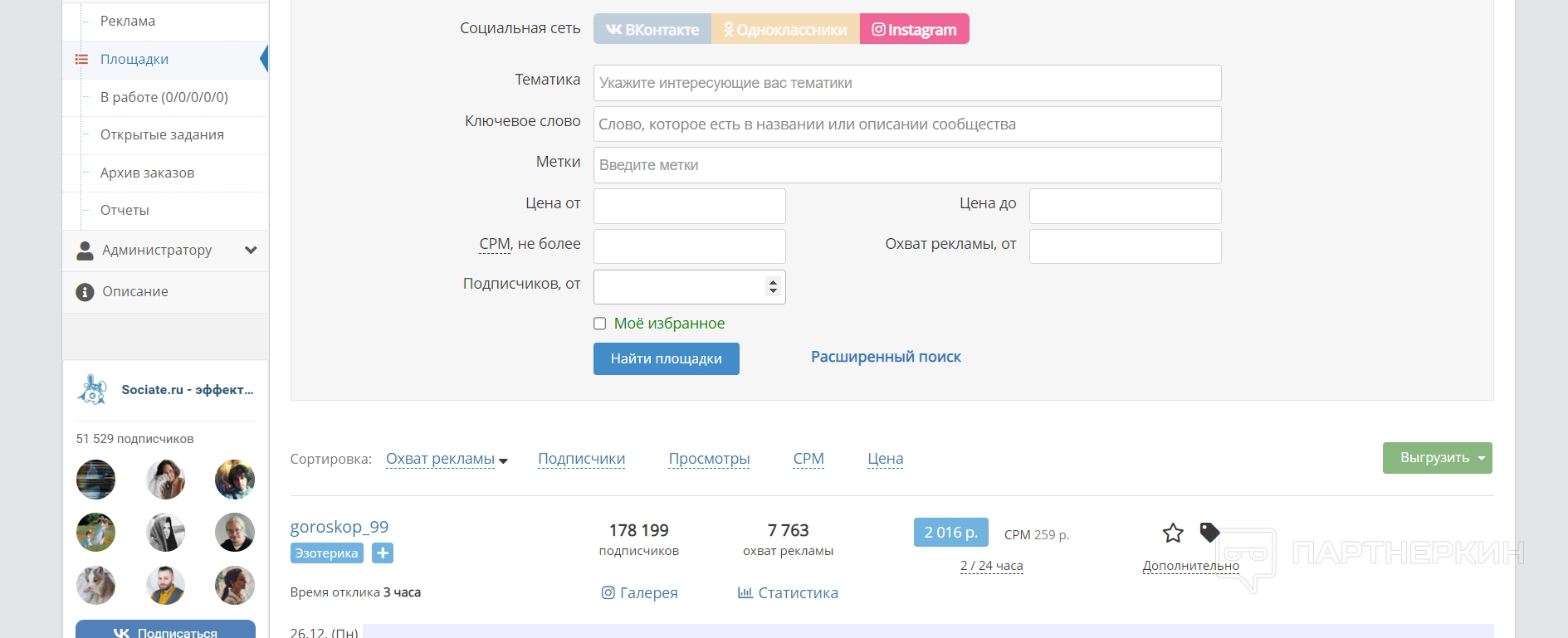Open the Sociate.ru community title link
This screenshot has width=1568, height=638.
[x=188, y=390]
